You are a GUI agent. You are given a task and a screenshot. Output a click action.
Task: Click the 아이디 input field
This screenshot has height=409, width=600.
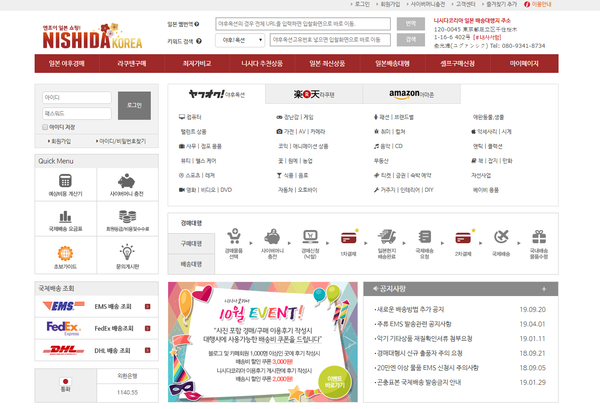(x=77, y=98)
